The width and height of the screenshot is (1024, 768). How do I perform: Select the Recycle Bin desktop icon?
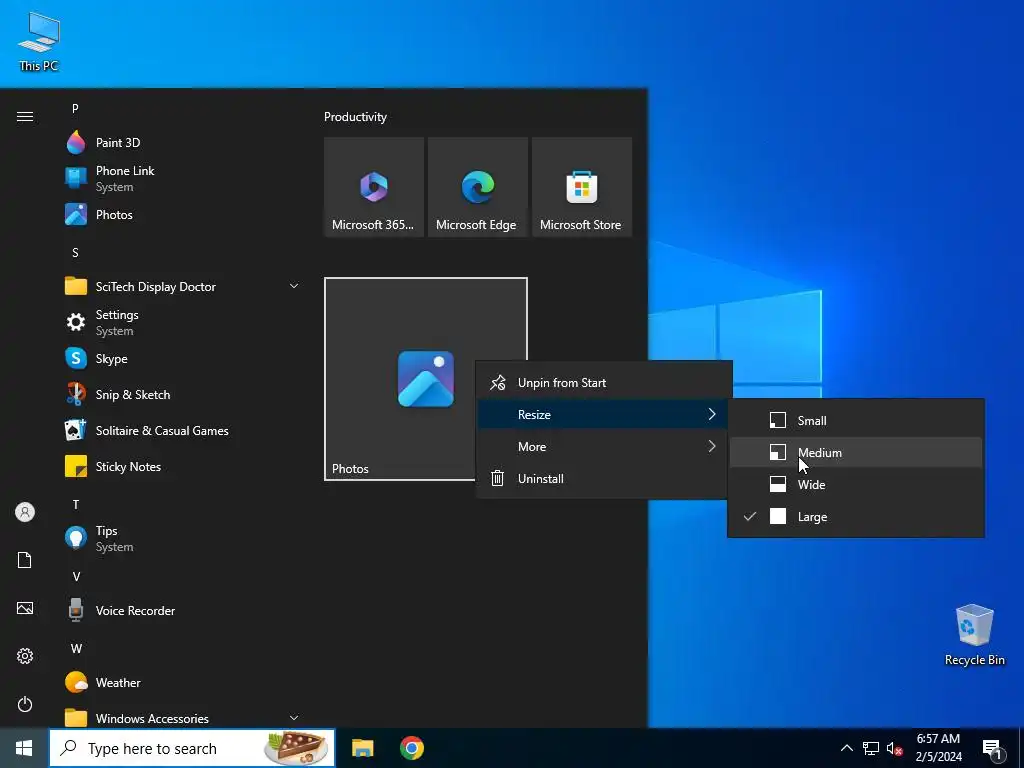(974, 635)
